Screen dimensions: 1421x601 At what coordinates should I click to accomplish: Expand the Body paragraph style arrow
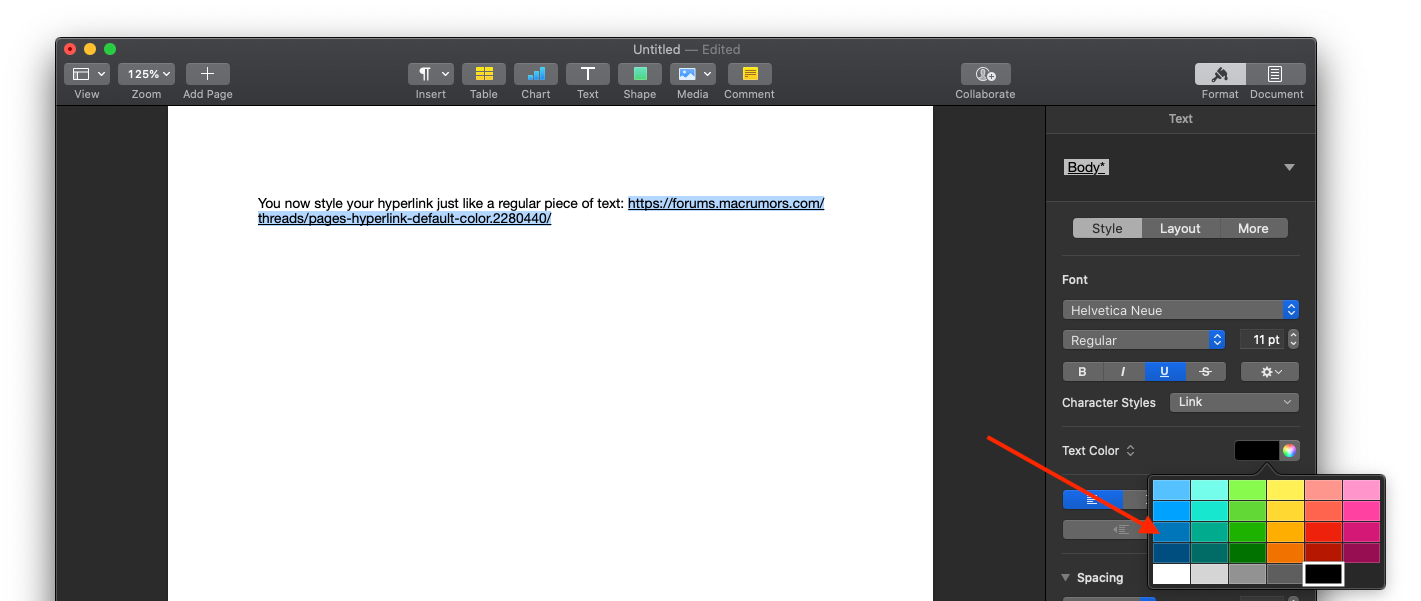[1289, 167]
